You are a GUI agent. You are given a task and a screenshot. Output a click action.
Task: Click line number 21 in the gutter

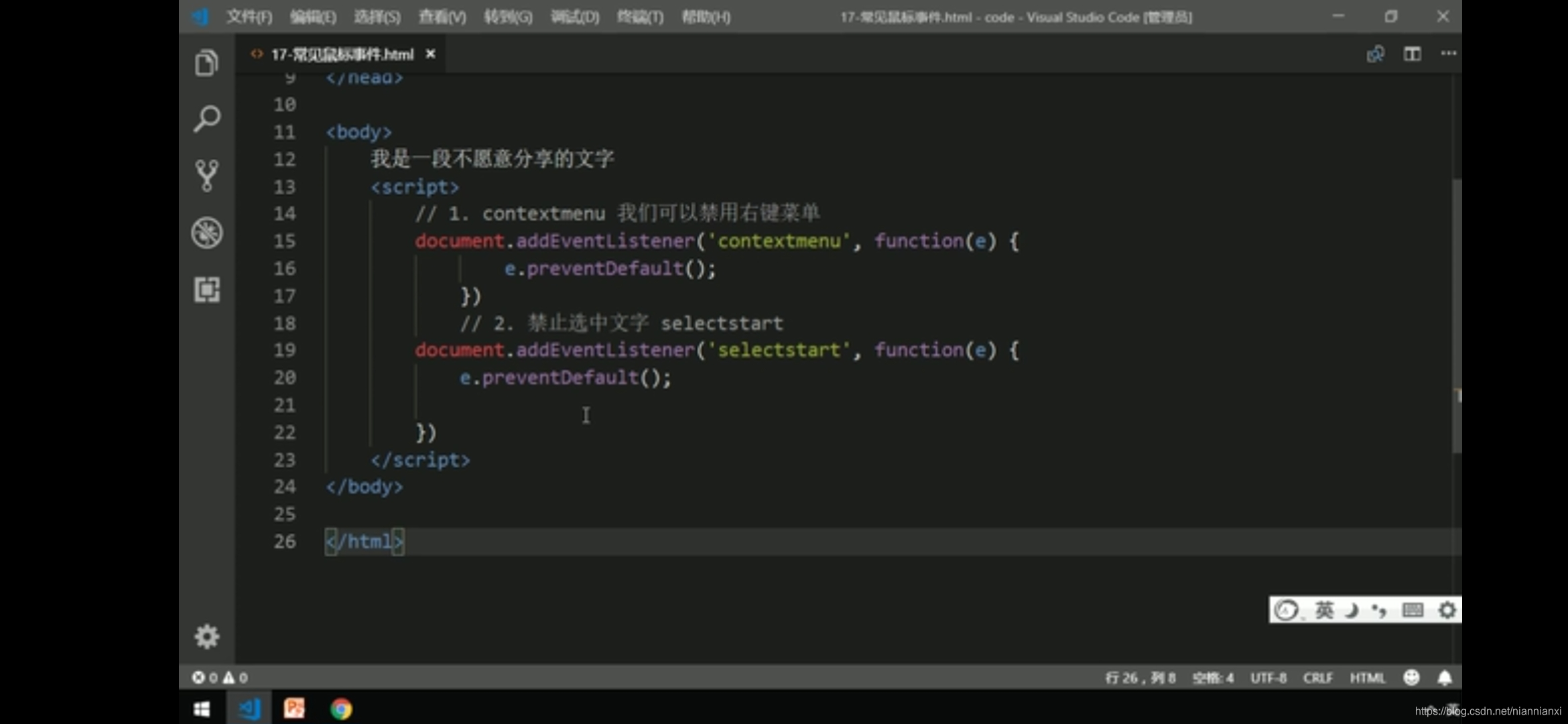click(x=285, y=405)
